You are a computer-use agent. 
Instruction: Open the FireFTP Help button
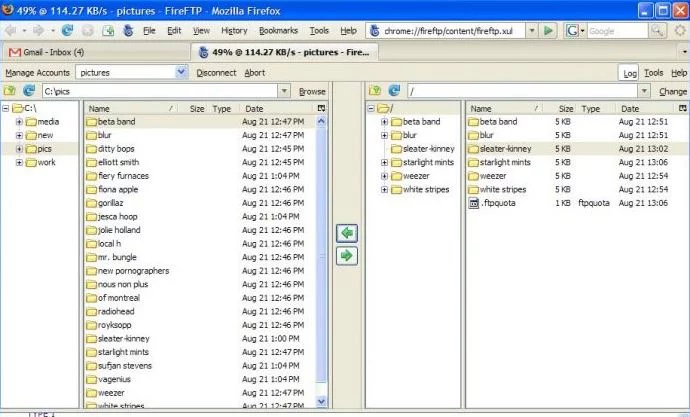(679, 73)
